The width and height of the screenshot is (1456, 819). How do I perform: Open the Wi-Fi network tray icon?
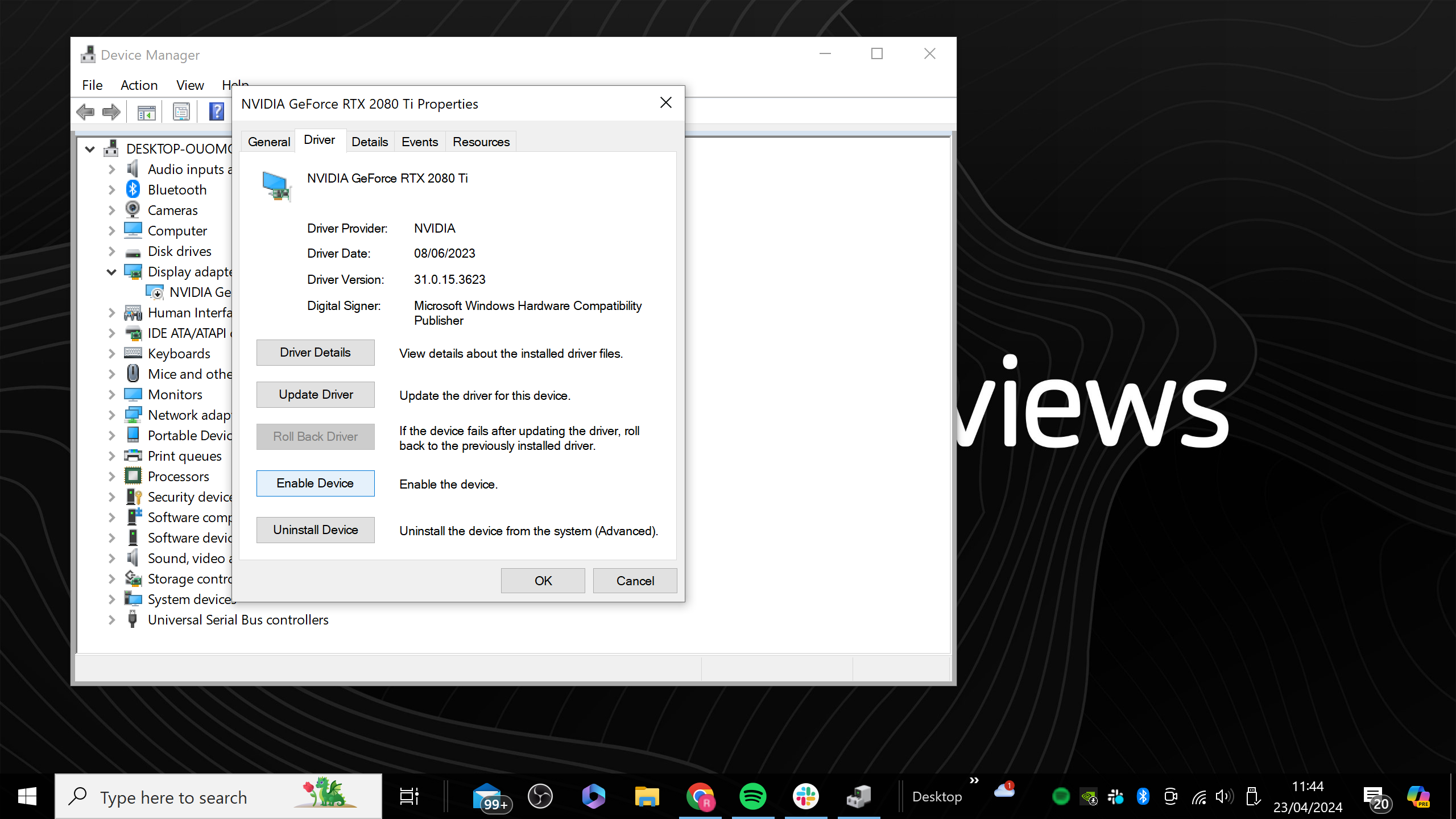(1199, 797)
